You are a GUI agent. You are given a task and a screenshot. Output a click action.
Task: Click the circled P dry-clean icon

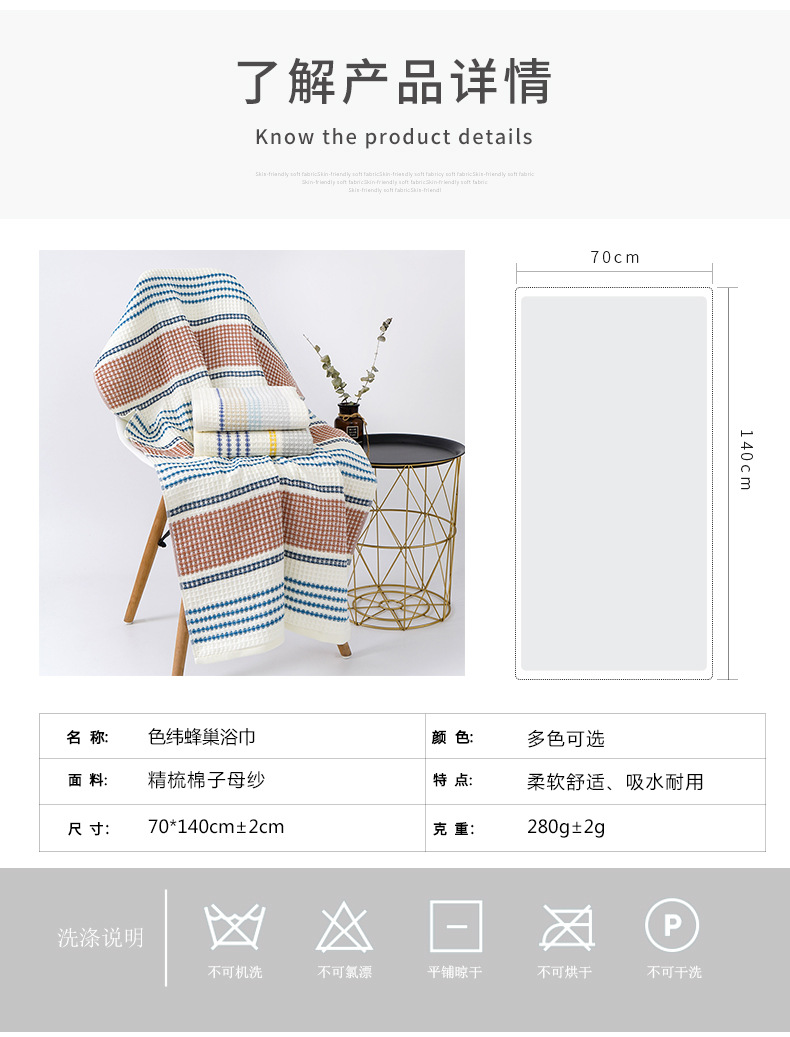tap(672, 925)
